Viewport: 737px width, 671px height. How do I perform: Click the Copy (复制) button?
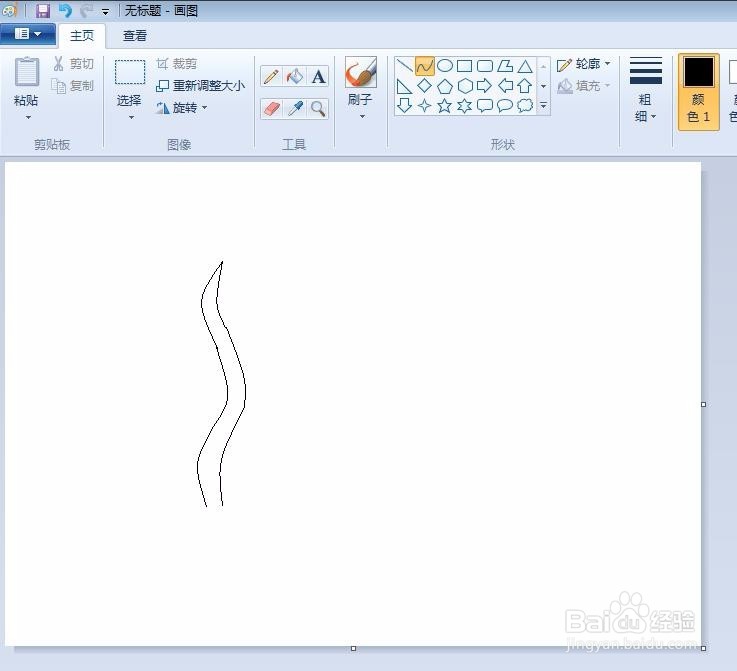(x=73, y=86)
